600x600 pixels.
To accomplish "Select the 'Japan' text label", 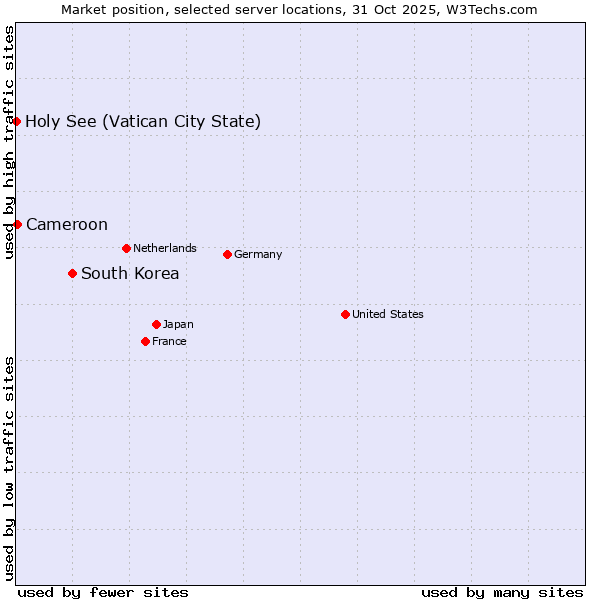I will (x=178, y=324).
